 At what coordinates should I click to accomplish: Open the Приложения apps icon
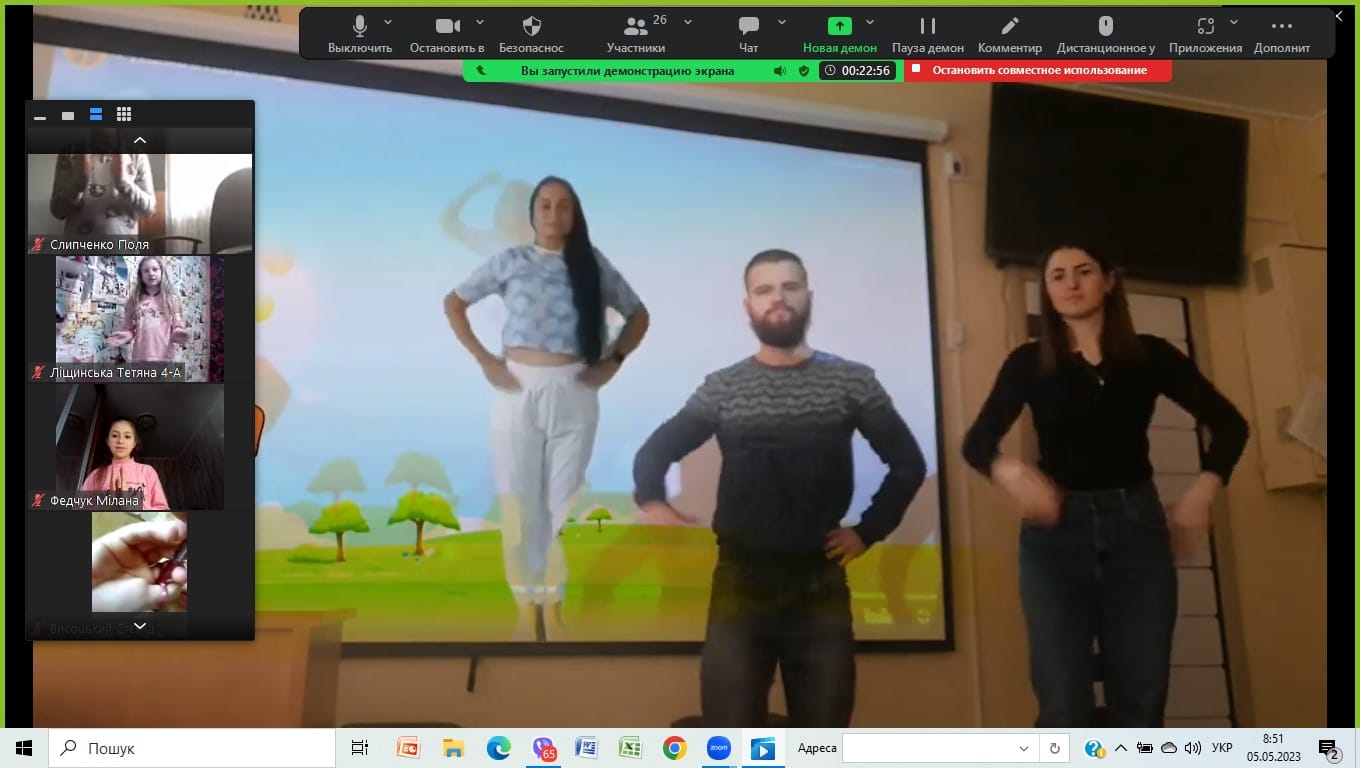click(1206, 26)
